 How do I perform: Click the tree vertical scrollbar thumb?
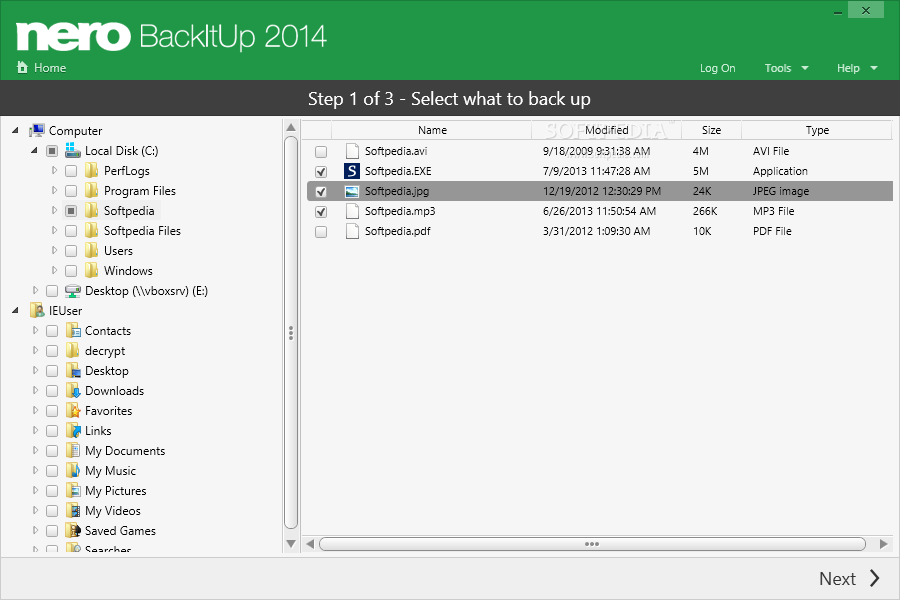click(291, 332)
